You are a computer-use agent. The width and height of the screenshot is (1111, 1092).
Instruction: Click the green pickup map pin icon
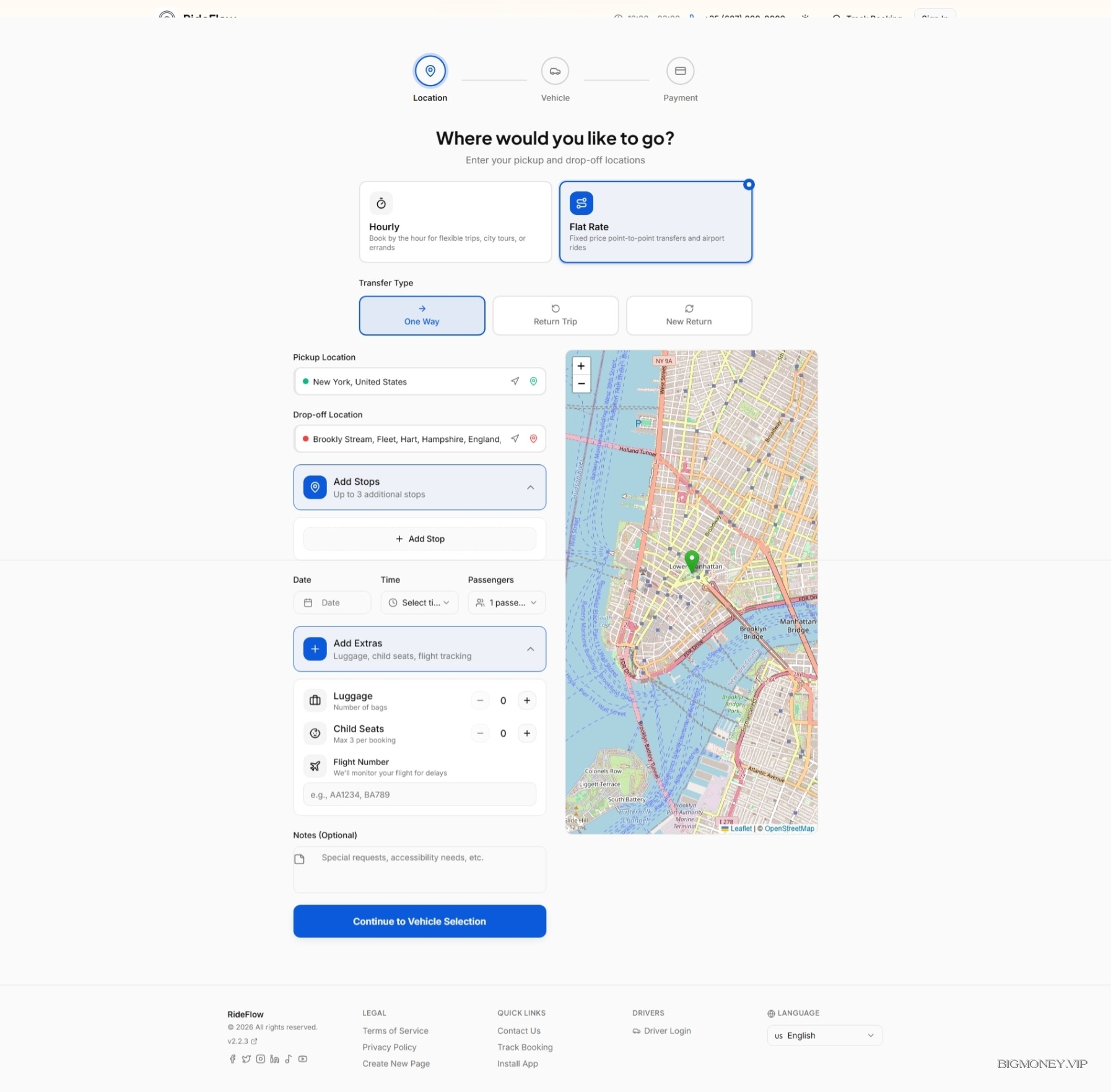[533, 381]
